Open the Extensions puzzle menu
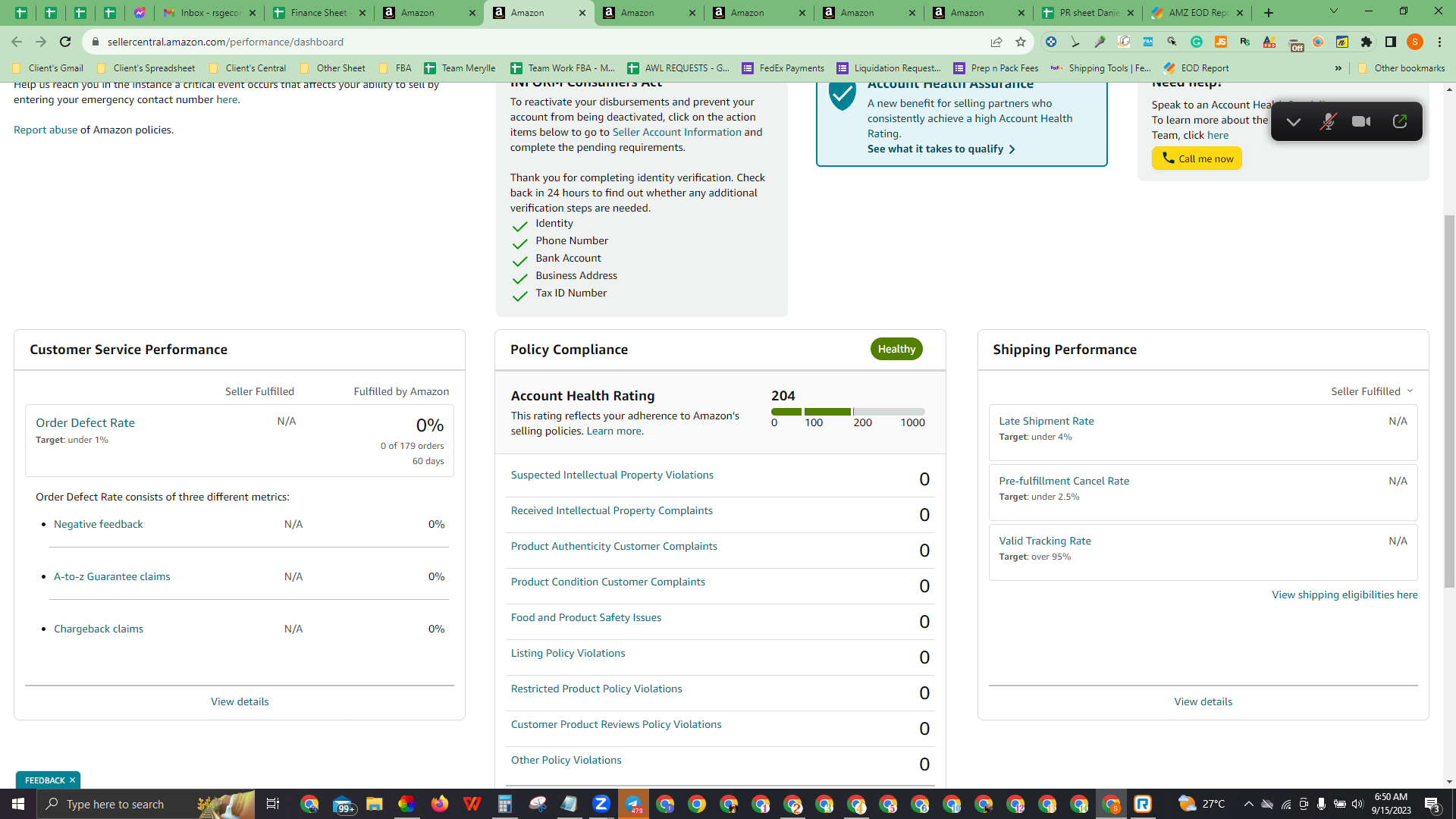Image resolution: width=1456 pixels, height=819 pixels. tap(1367, 42)
